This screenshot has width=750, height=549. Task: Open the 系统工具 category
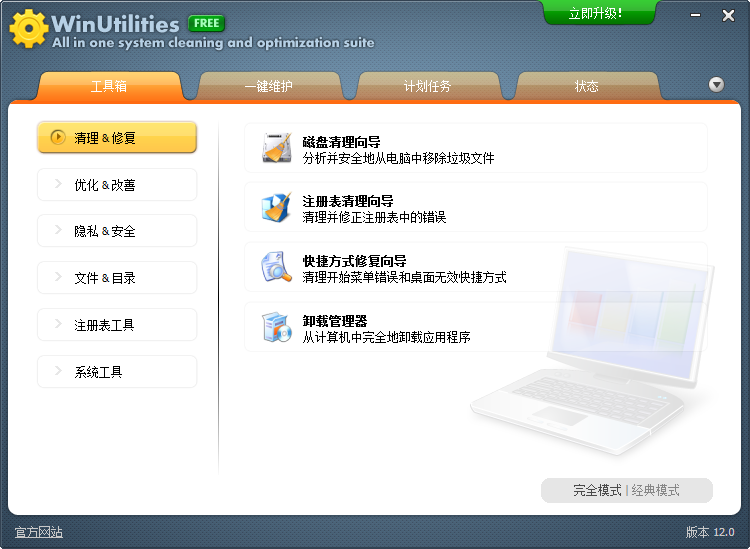coord(117,372)
